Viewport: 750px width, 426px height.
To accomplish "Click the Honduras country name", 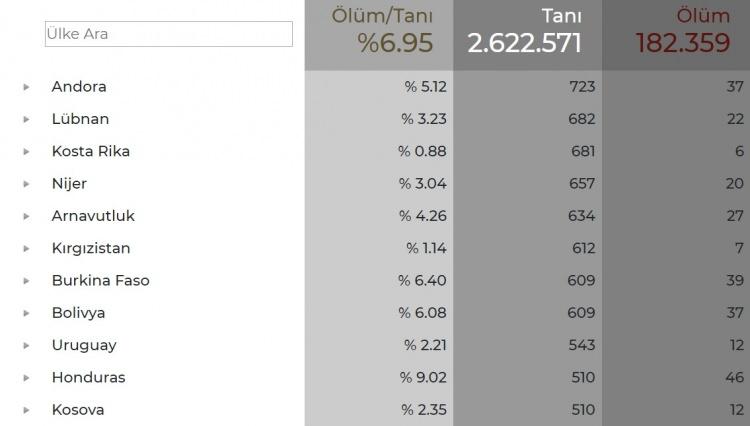I will point(88,378).
